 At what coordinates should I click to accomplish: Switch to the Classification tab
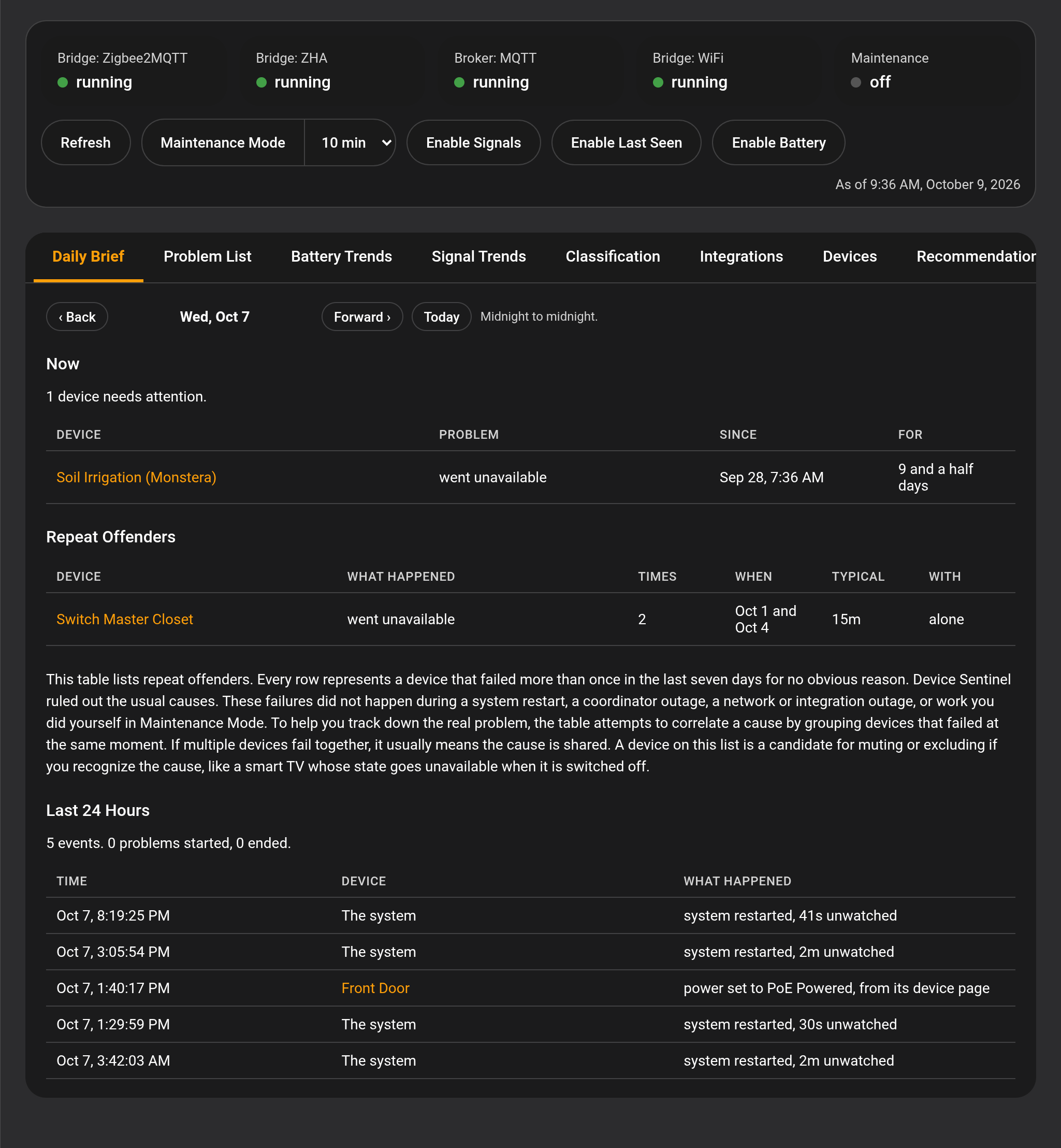click(x=613, y=257)
